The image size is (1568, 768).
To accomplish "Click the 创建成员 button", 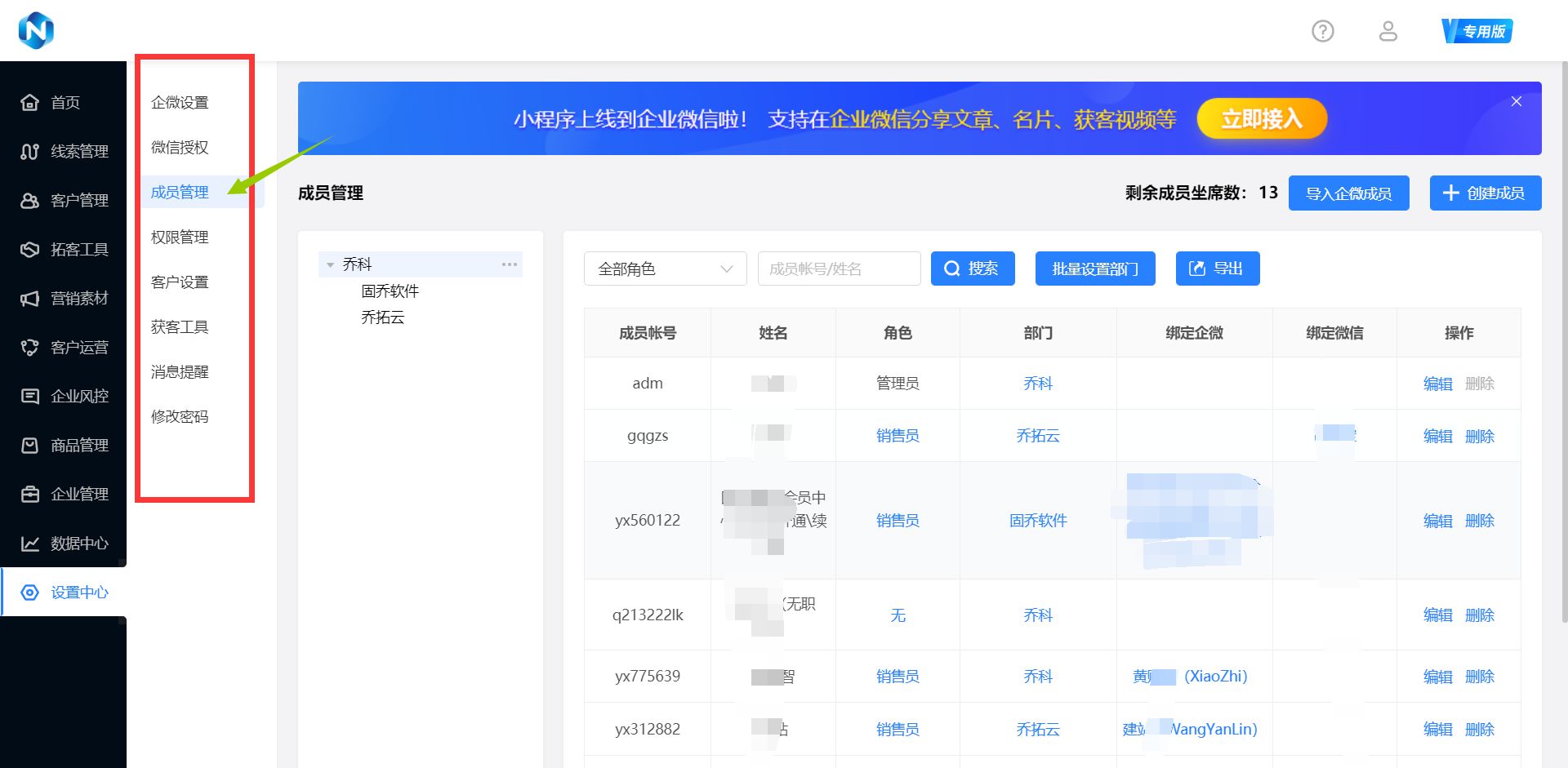I will click(x=1485, y=193).
